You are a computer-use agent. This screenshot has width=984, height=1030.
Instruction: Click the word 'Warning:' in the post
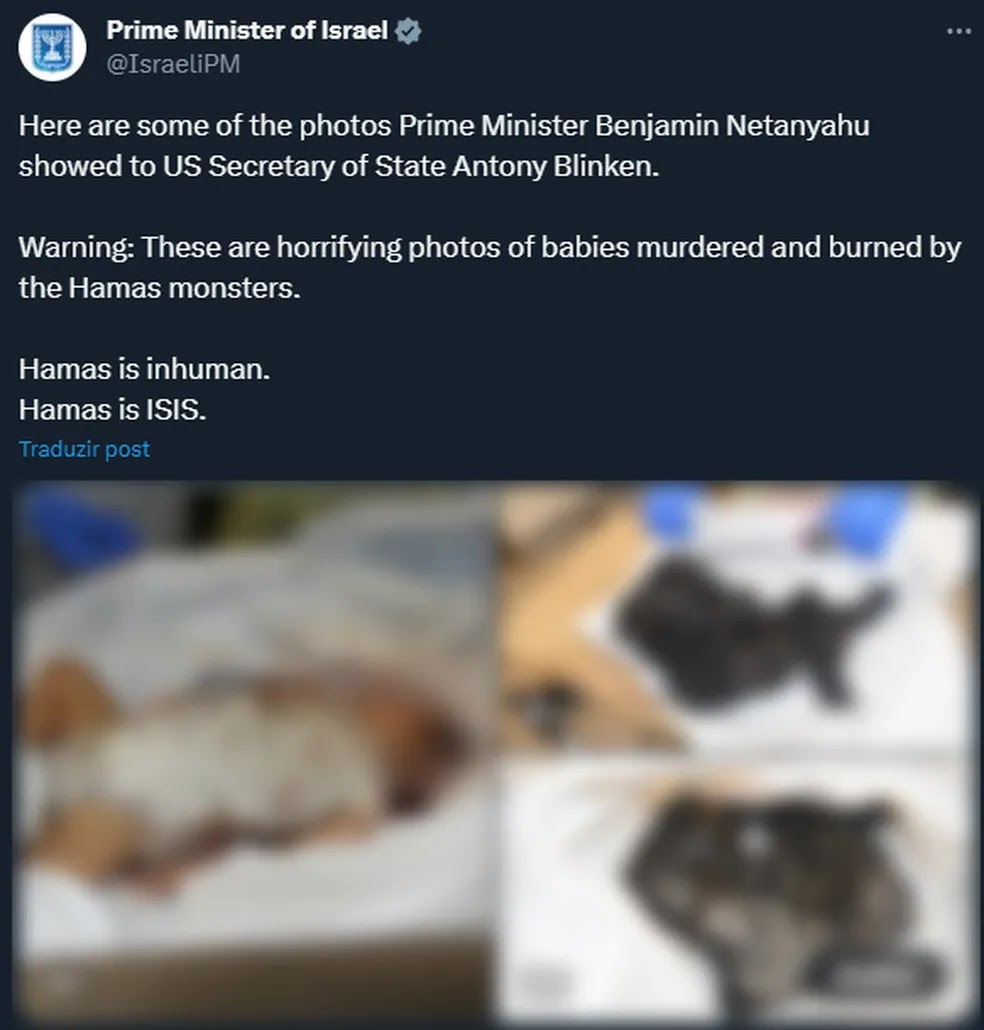[77, 248]
